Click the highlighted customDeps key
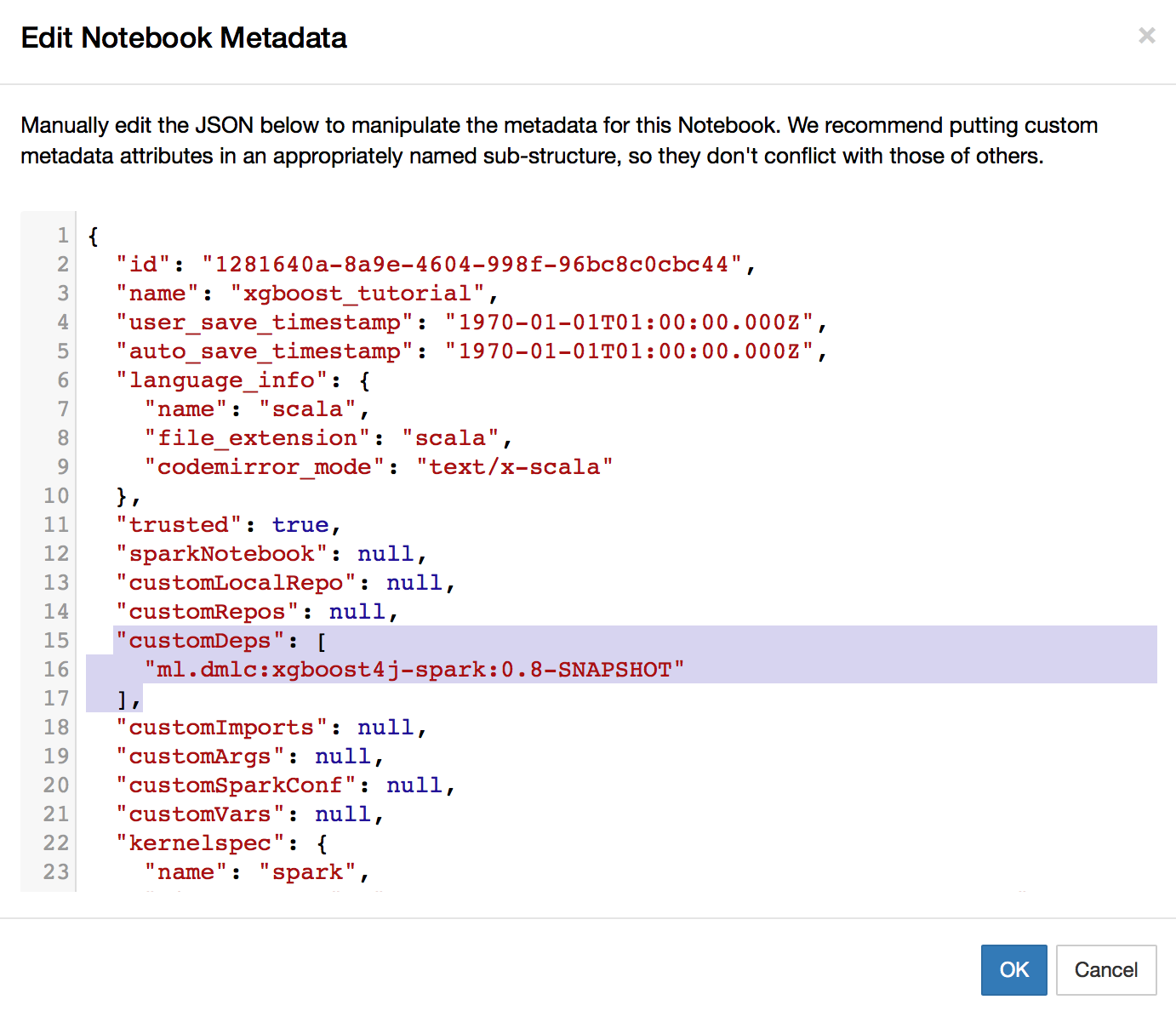The width and height of the screenshot is (1176, 1011). 200,641
